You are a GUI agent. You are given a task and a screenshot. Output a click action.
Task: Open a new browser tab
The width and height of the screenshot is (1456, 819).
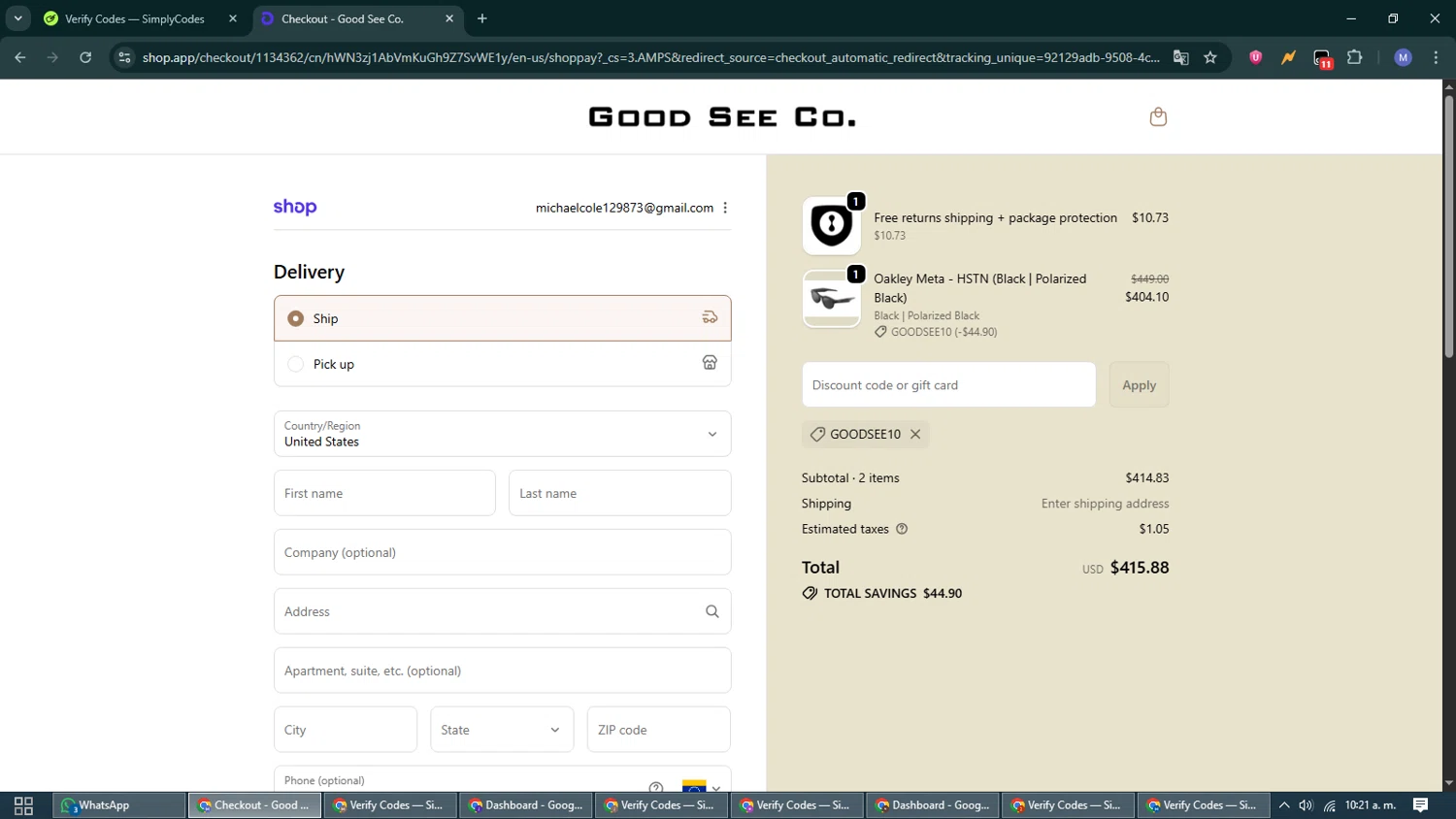click(x=482, y=18)
